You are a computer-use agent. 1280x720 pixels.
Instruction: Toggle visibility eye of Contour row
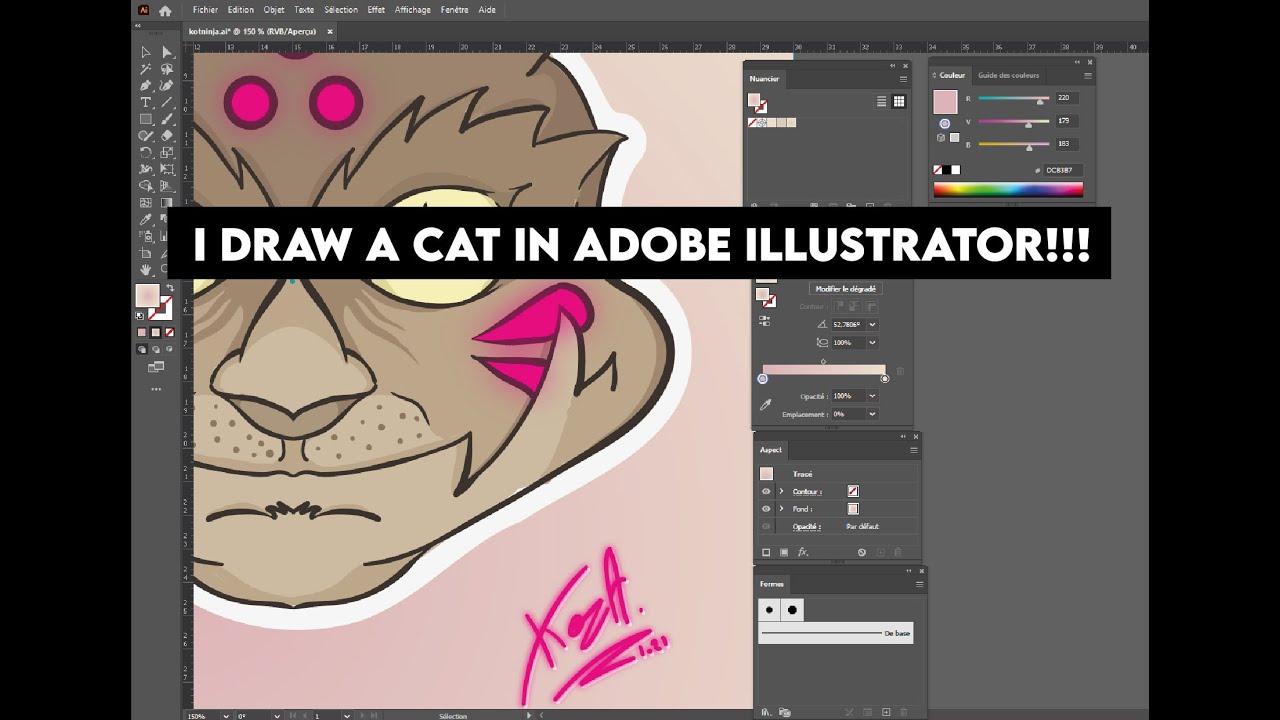pos(766,491)
